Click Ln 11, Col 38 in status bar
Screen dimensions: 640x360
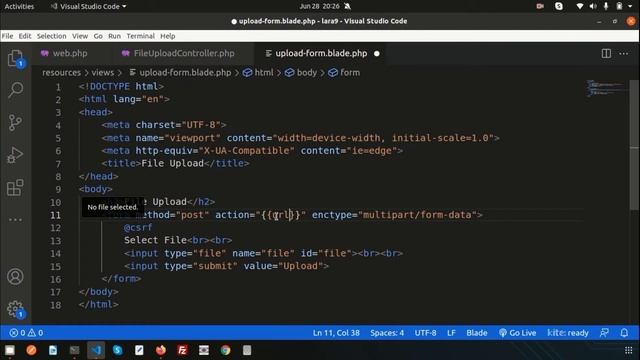click(x=336, y=333)
